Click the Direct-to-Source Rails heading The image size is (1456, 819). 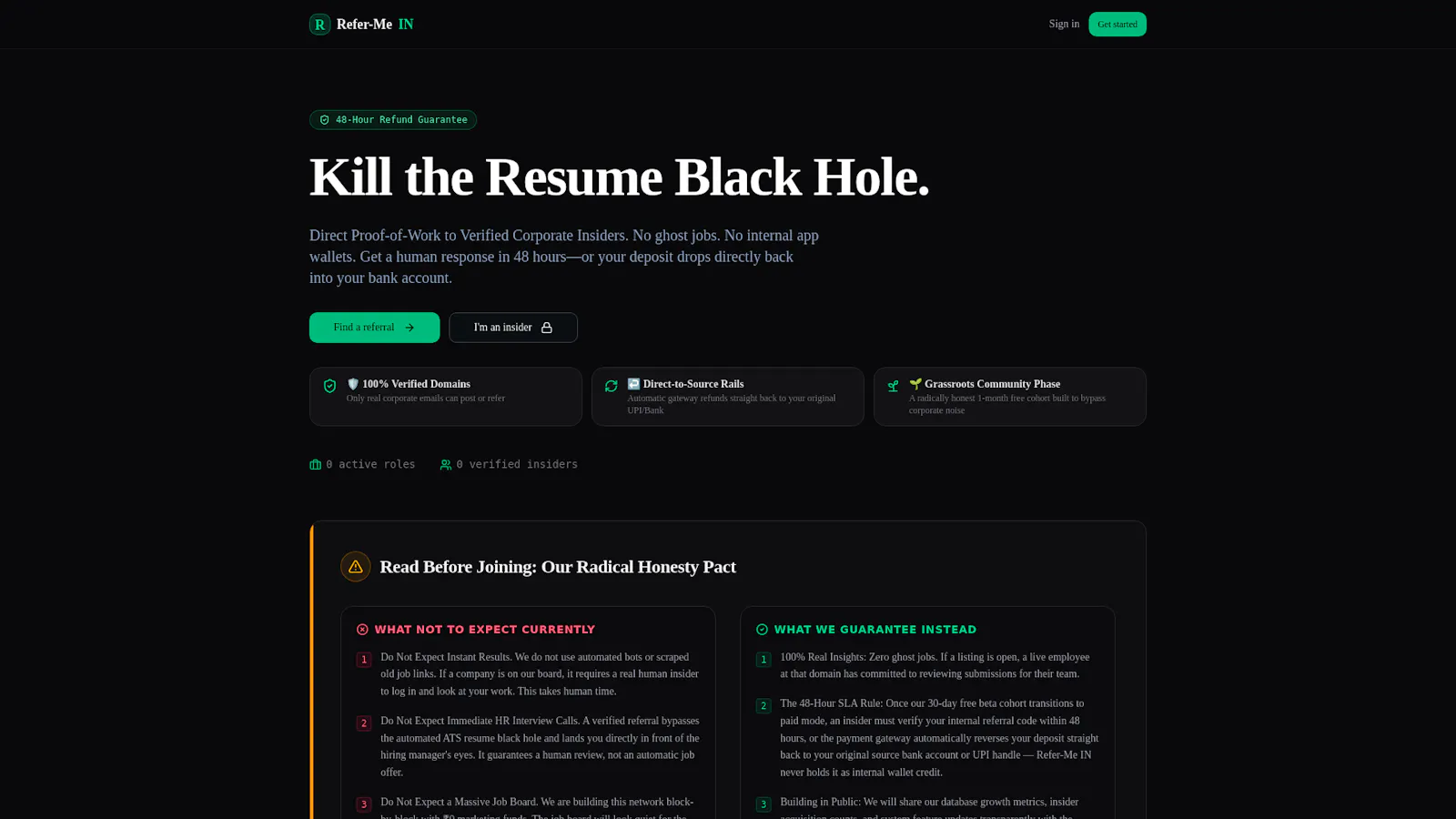[685, 384]
